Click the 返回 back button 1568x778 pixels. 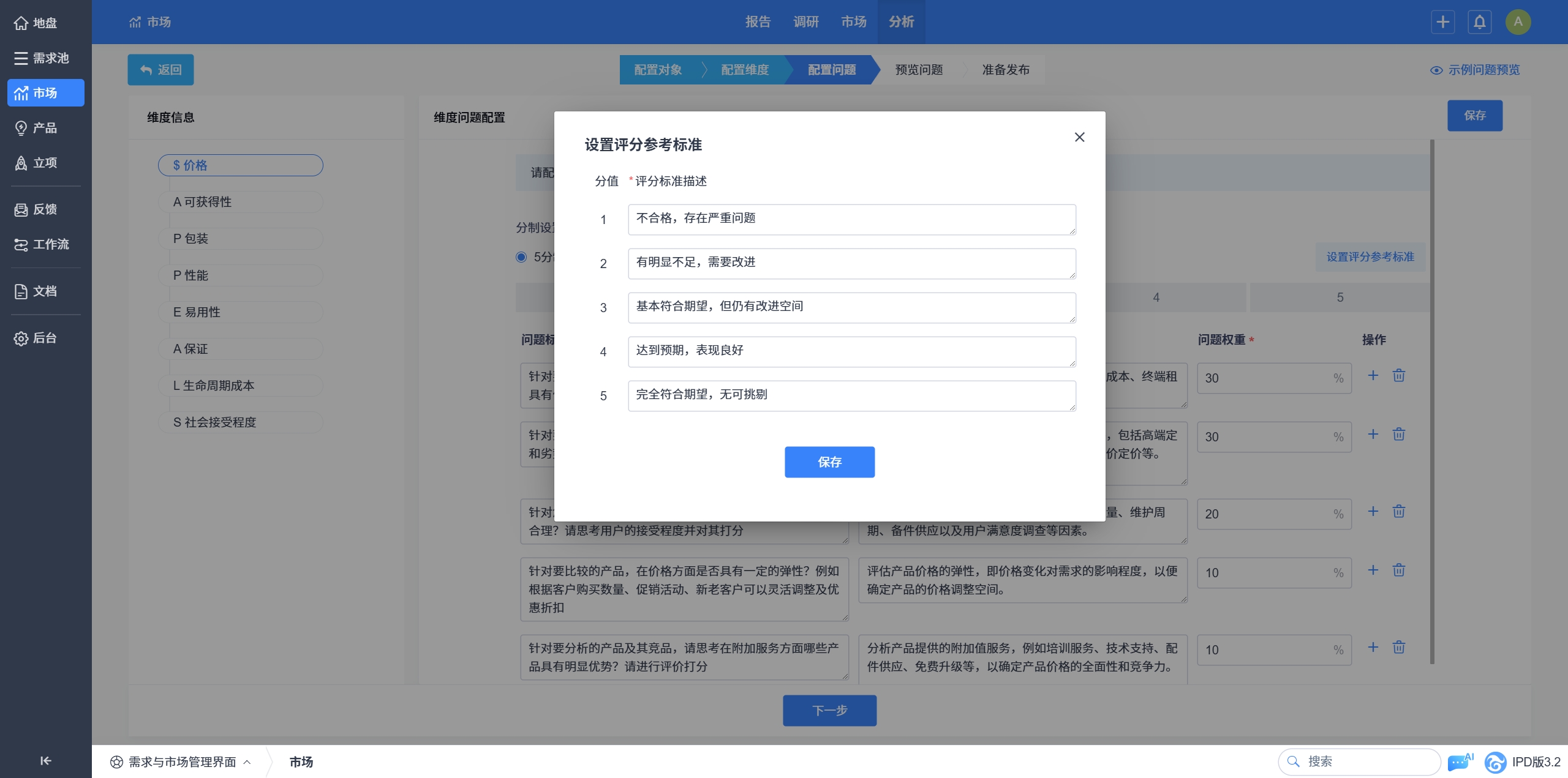pos(160,70)
